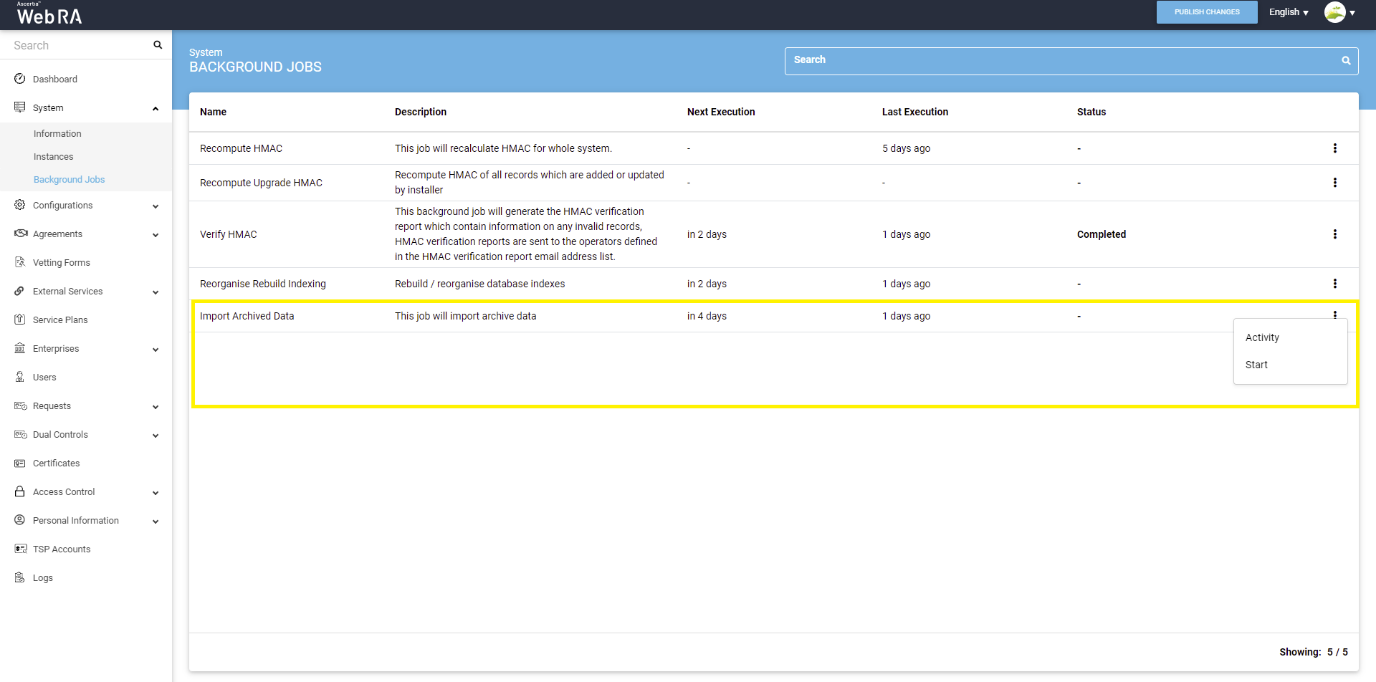Click the sidebar search magnifier icon
Image resolution: width=1376 pixels, height=682 pixels.
tap(157, 45)
